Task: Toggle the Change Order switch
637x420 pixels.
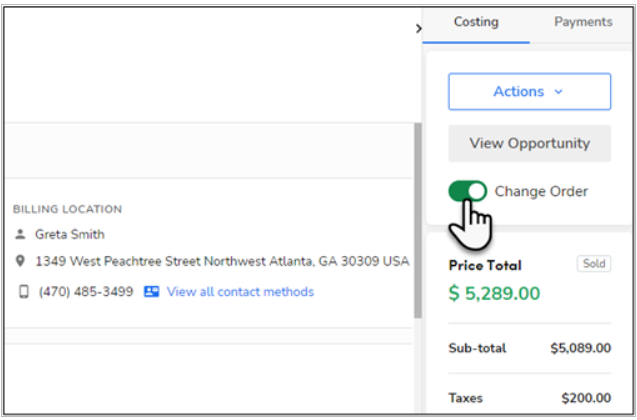Action: pyautogui.click(x=468, y=191)
